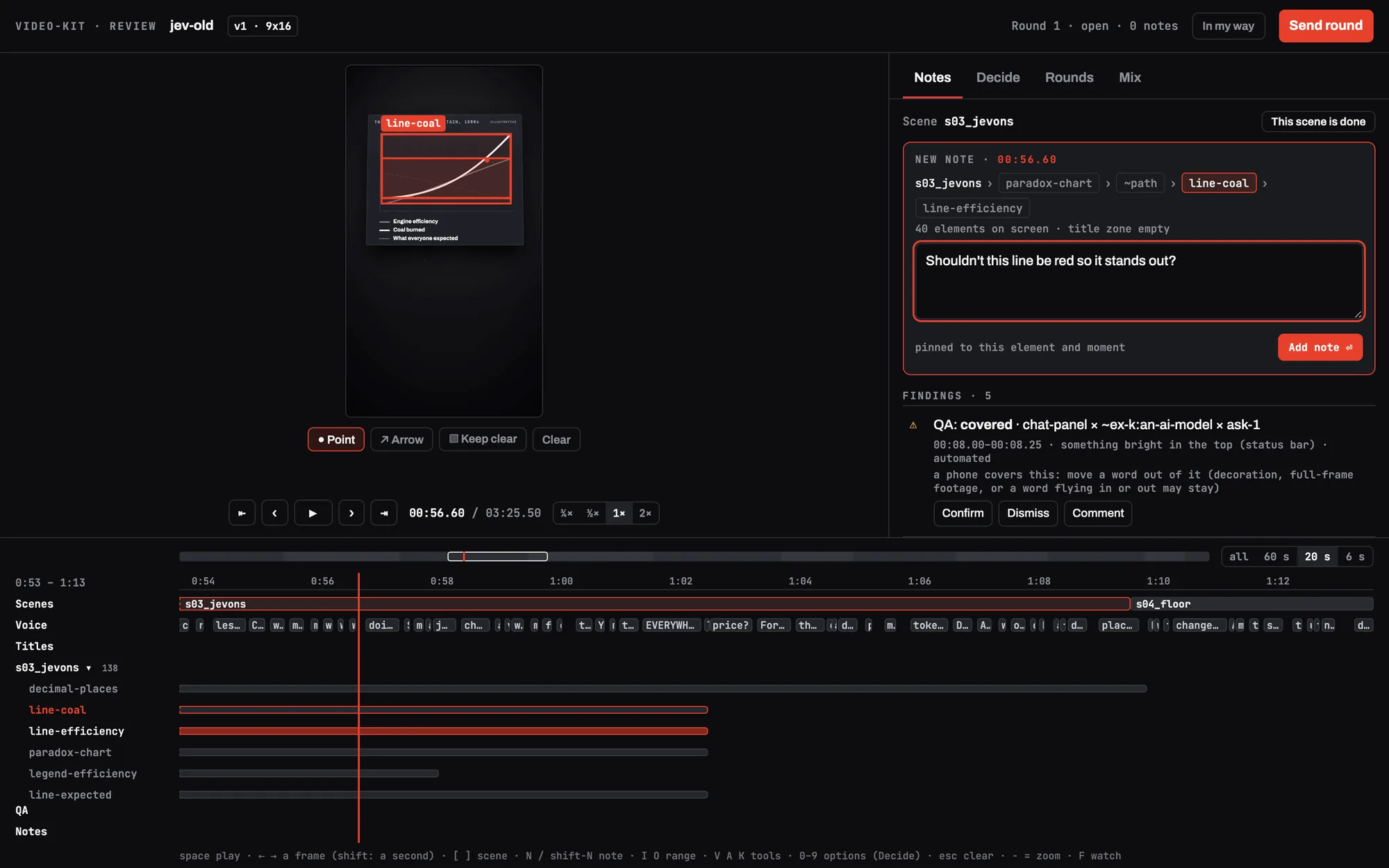The width and height of the screenshot is (1389, 868).
Task: Click the warning icon beside QA covered finding
Action: pos(913,425)
